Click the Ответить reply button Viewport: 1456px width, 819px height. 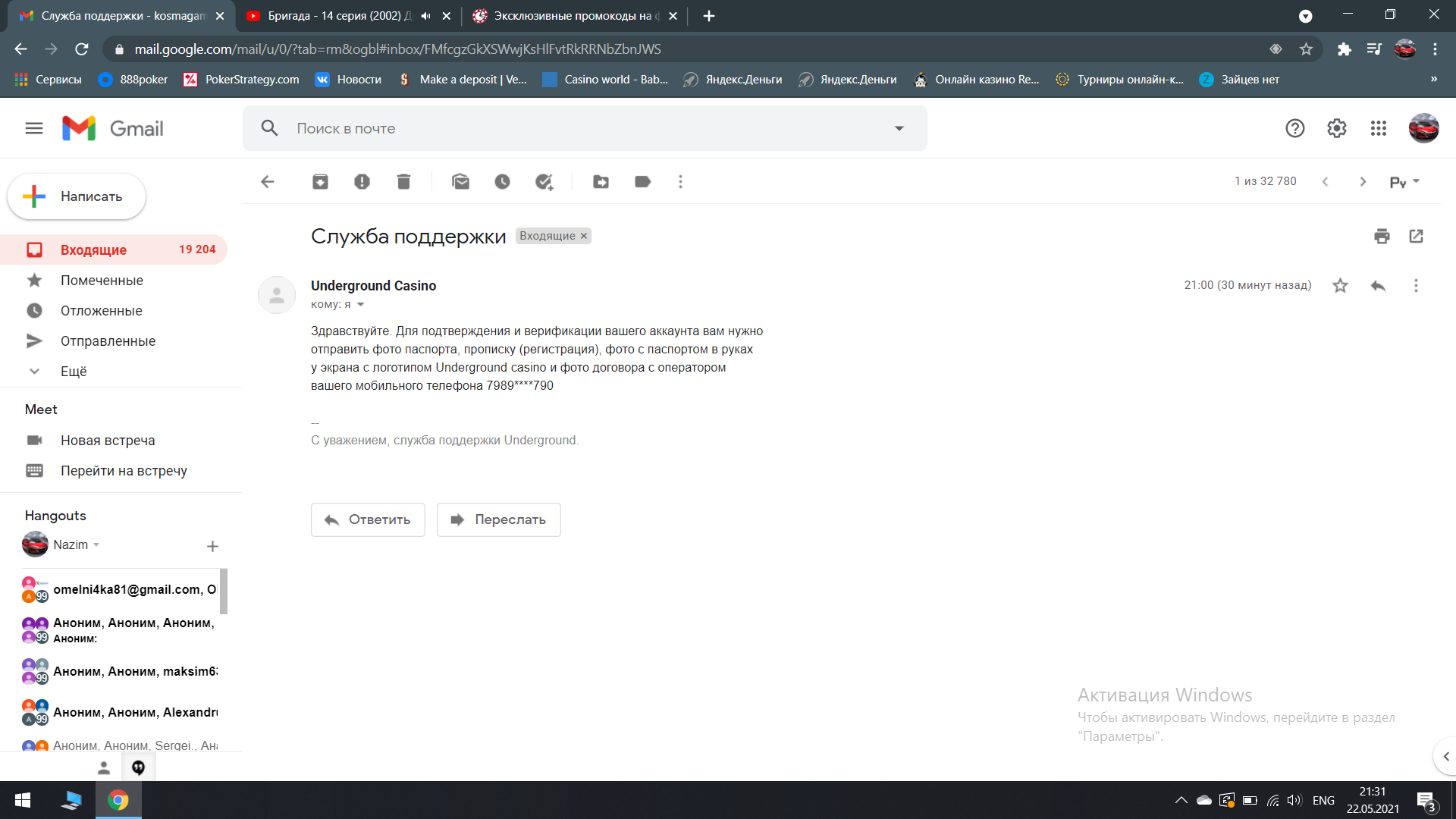[368, 520]
